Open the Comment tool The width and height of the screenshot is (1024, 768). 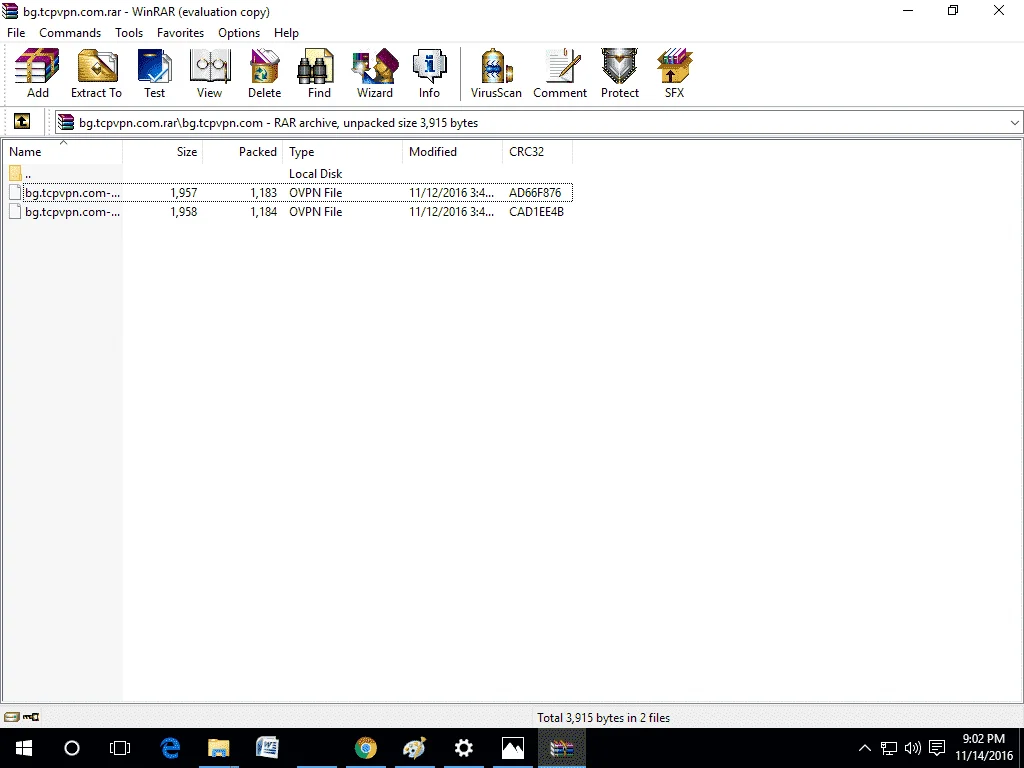point(560,73)
